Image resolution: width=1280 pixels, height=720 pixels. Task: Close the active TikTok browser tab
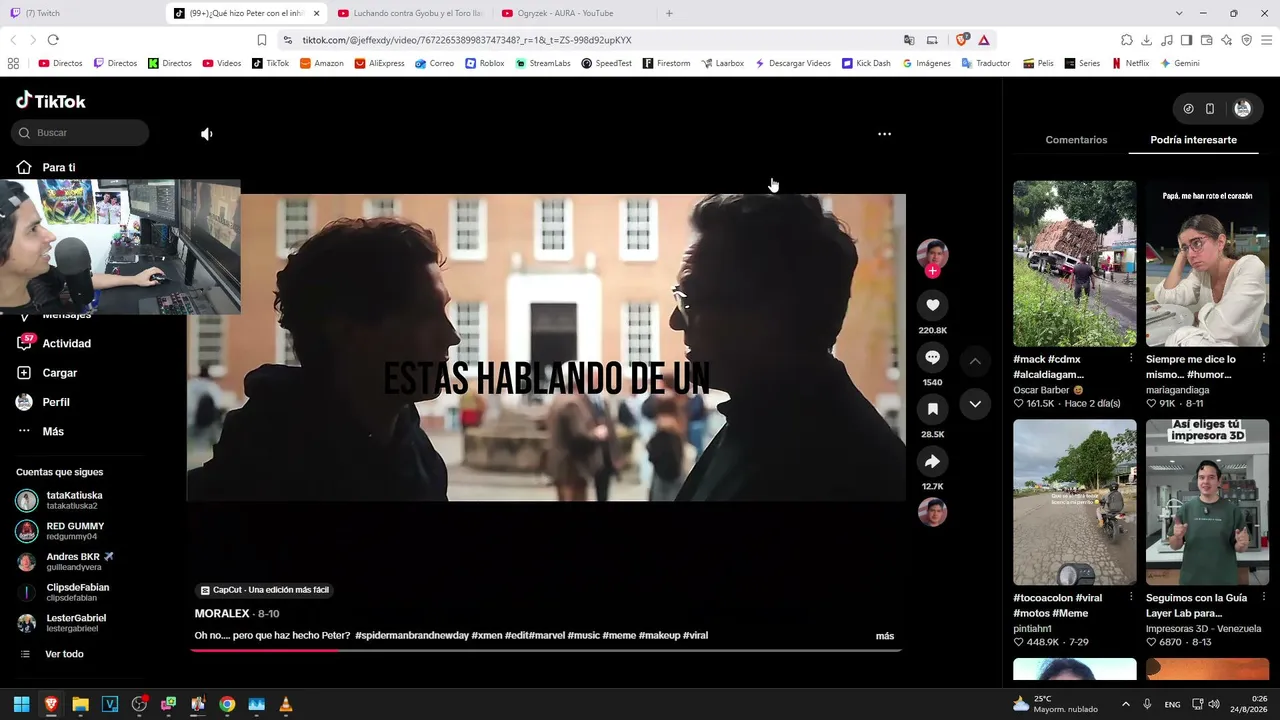pyautogui.click(x=317, y=13)
